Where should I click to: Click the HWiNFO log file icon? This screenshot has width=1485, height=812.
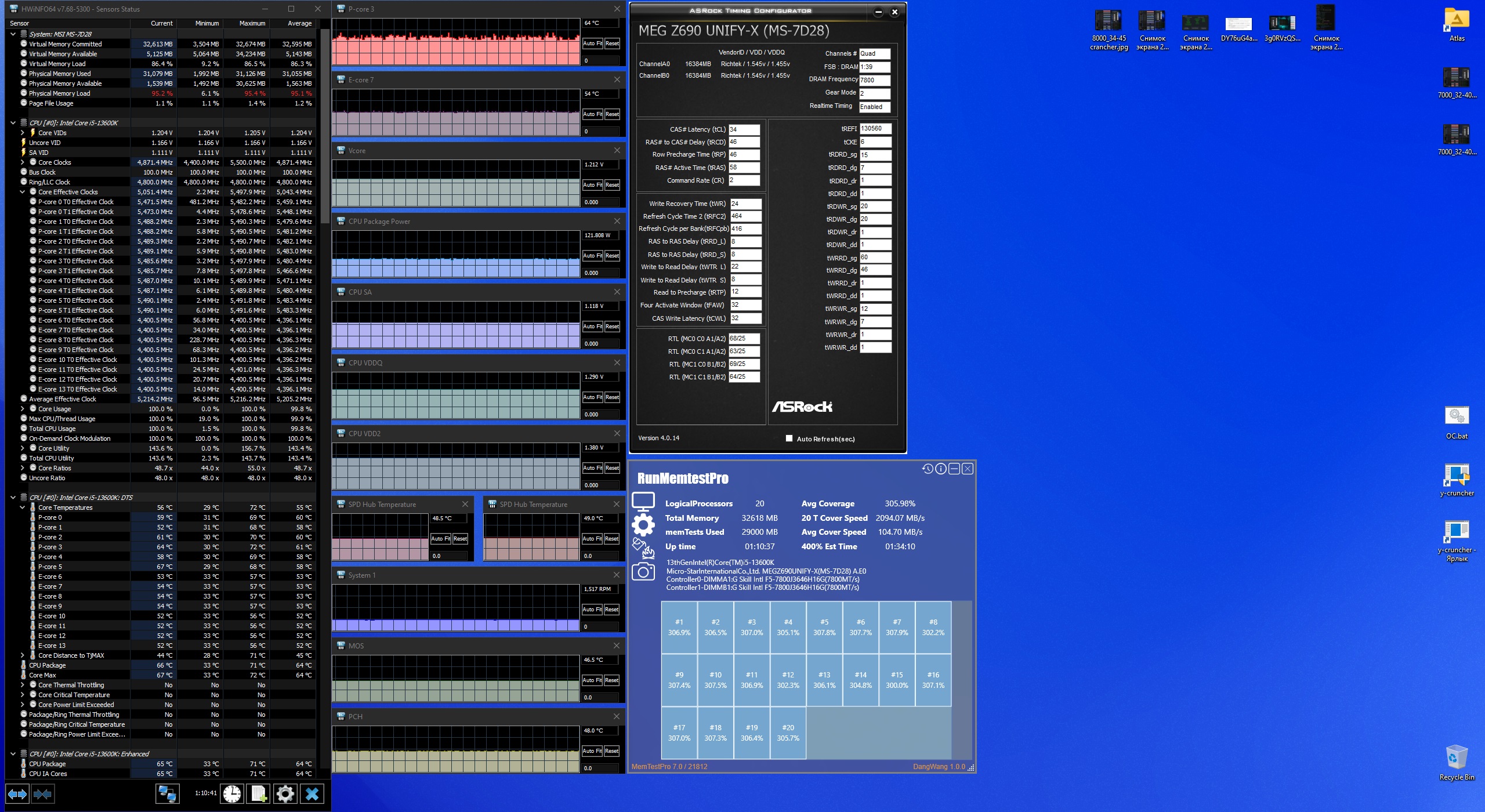coord(259,793)
